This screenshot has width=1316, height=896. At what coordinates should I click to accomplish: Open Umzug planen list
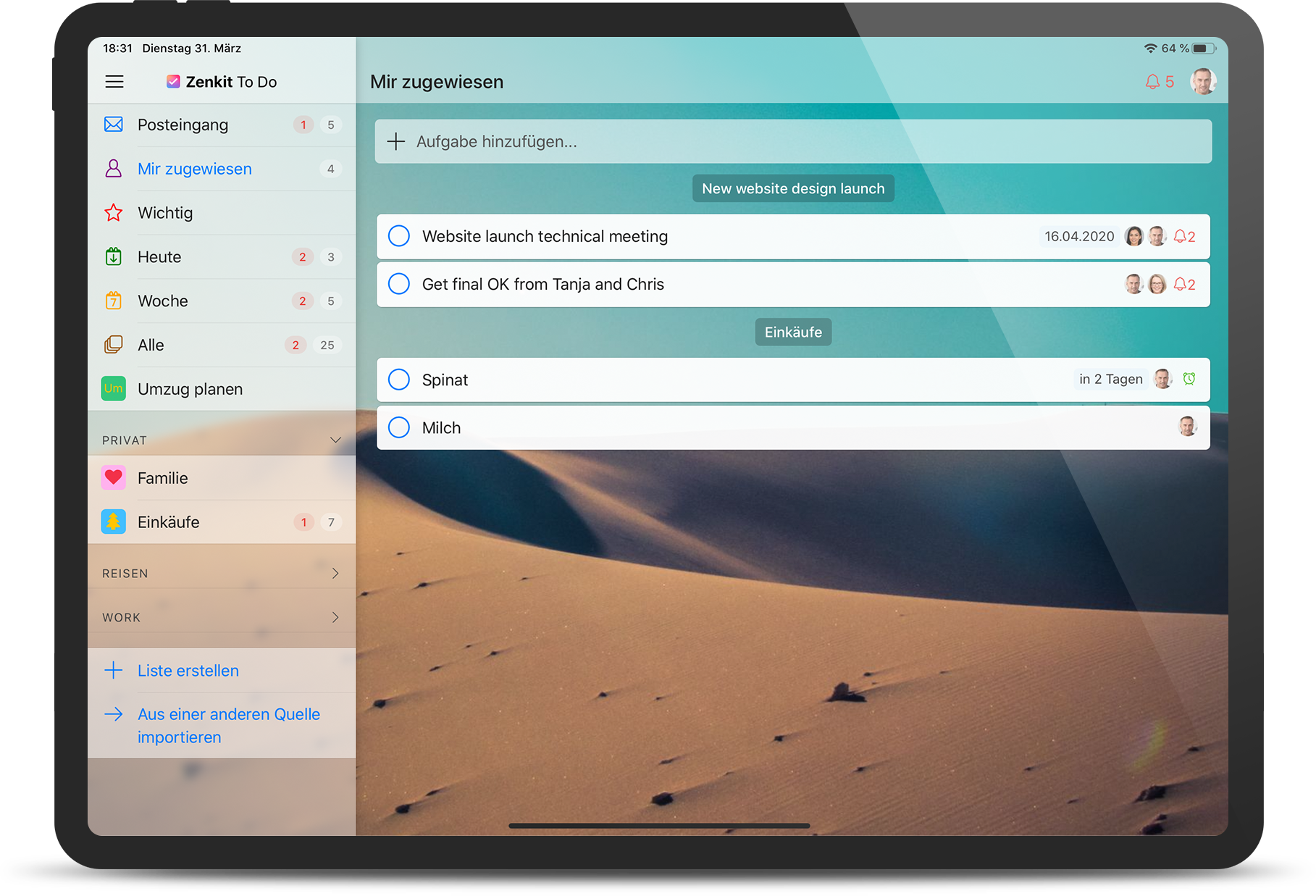click(x=222, y=389)
